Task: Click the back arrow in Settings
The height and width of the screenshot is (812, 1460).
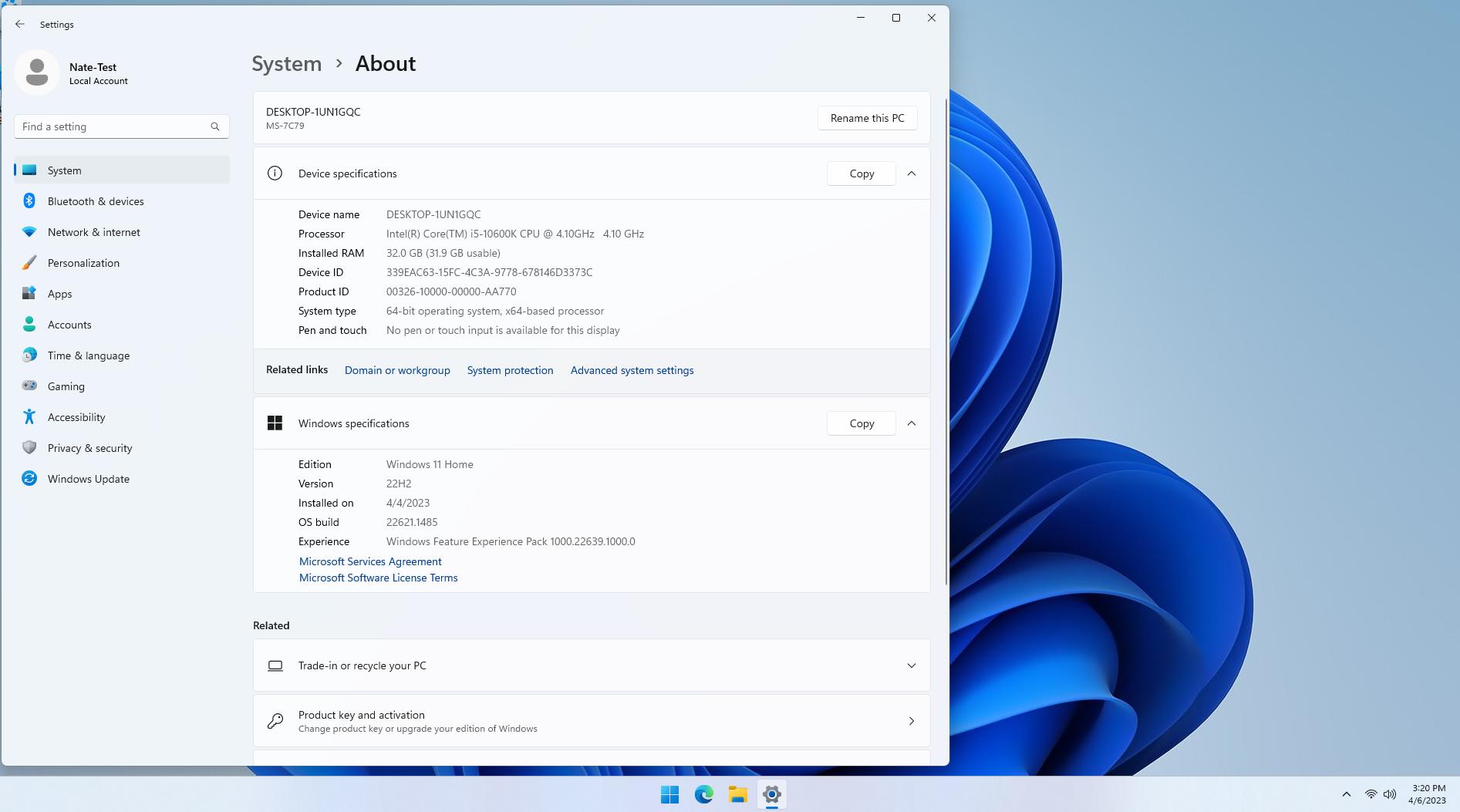Action: click(x=20, y=24)
